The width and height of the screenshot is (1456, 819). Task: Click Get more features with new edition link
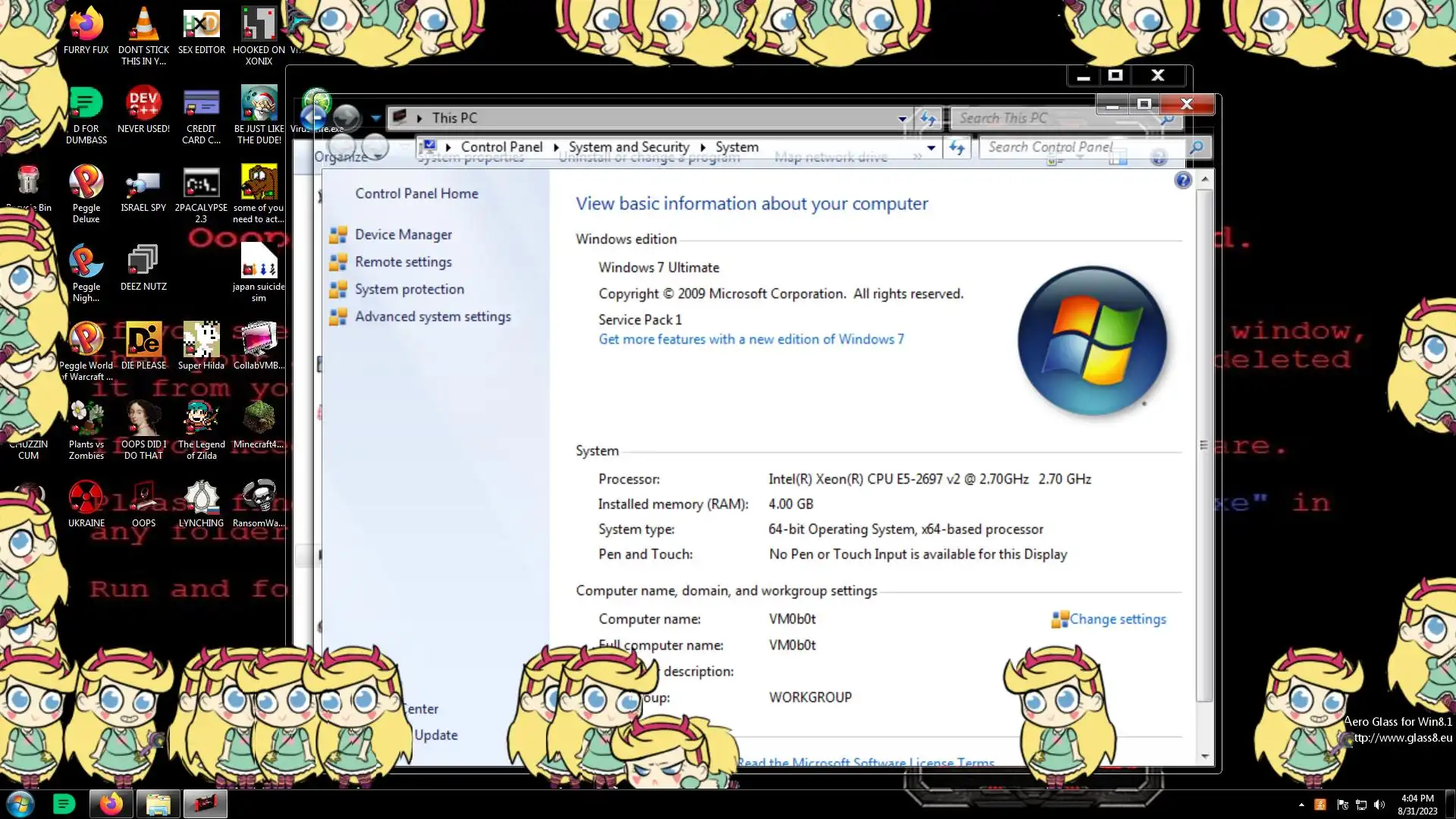pos(751,339)
